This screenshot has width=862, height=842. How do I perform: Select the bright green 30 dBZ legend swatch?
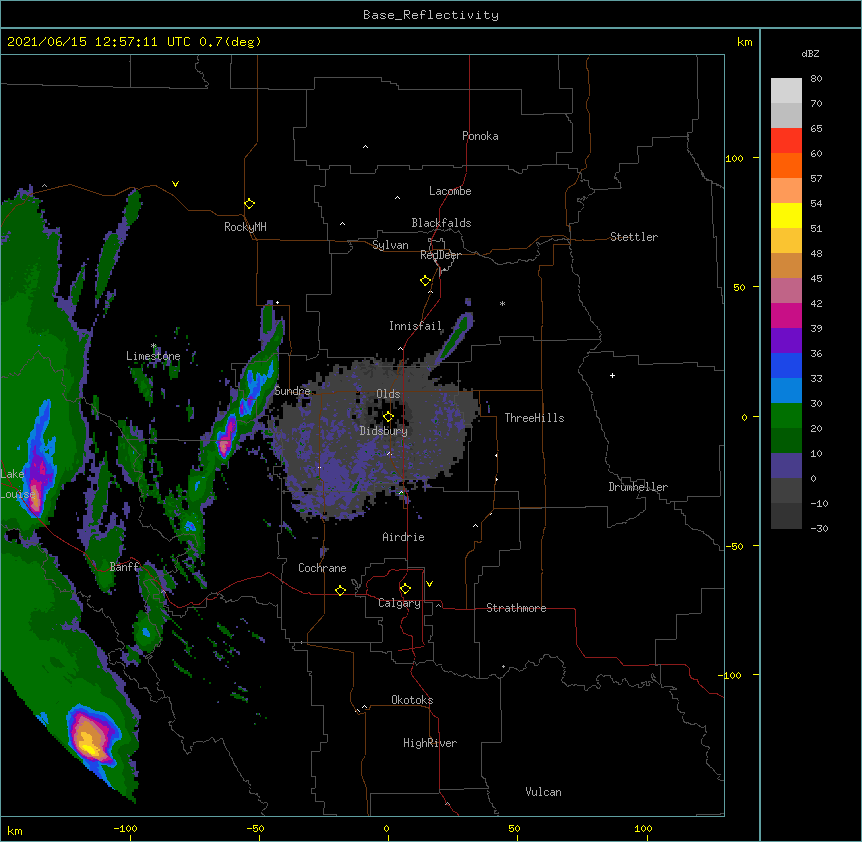coord(786,416)
